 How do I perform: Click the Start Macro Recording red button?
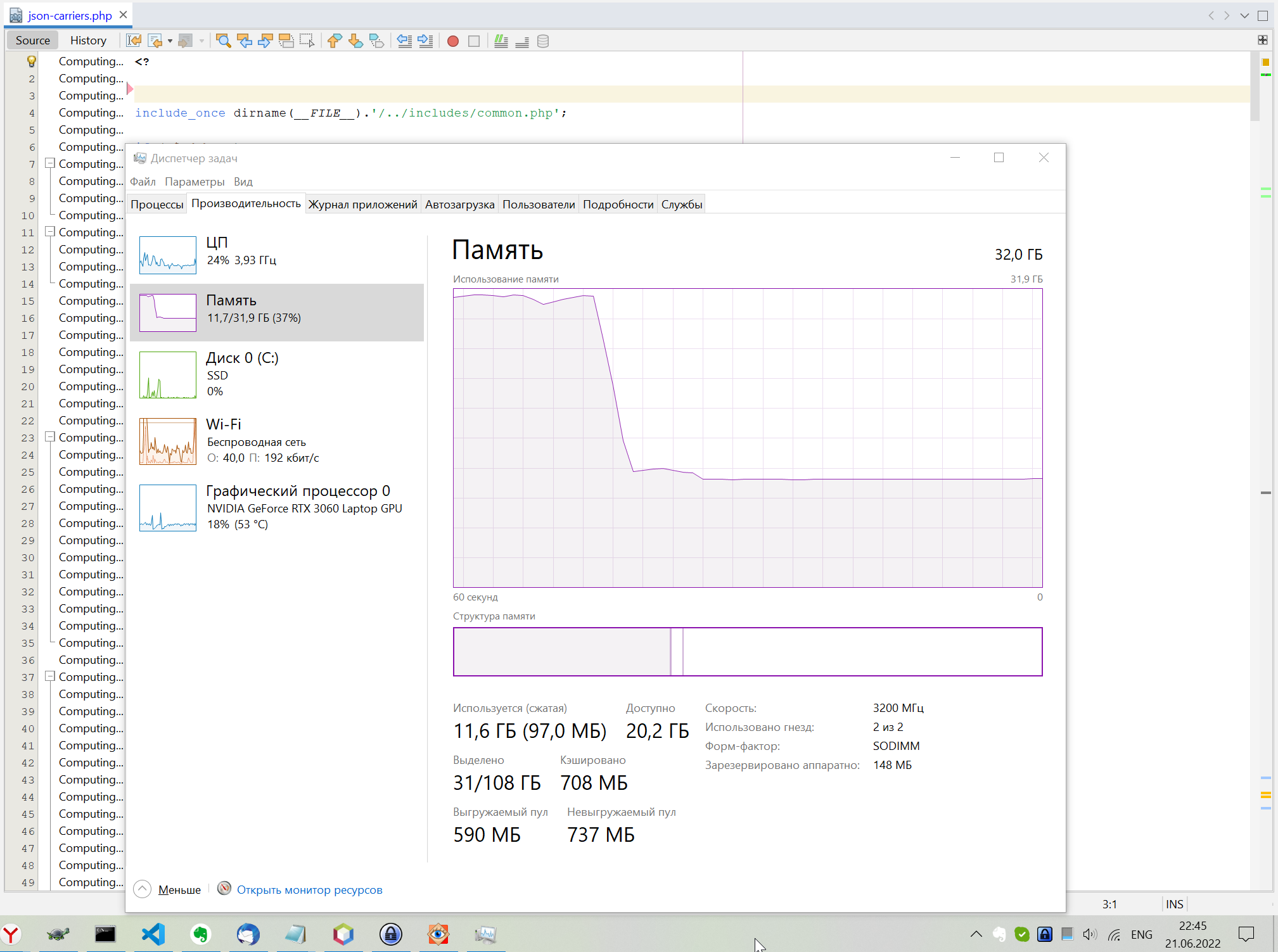(x=452, y=41)
